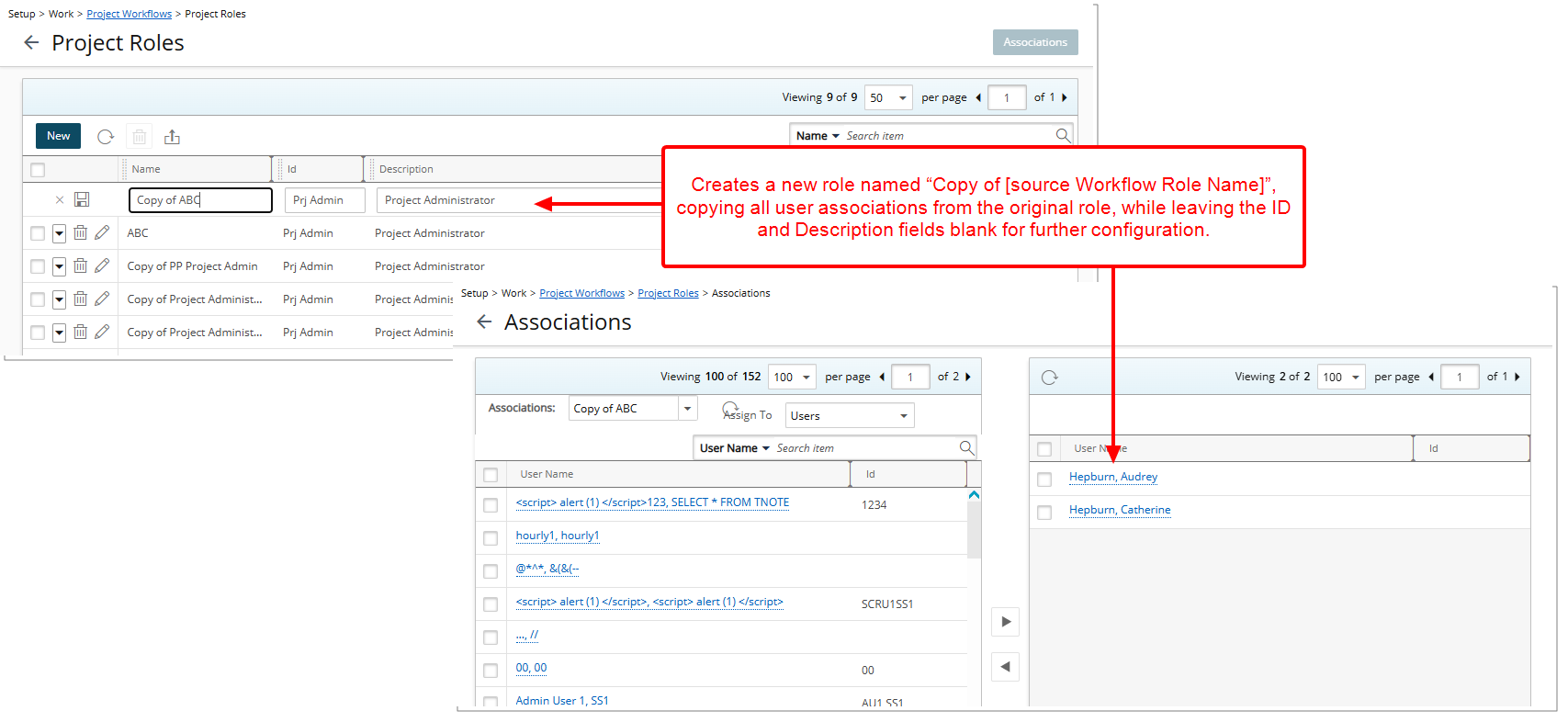Check the Hepburn, Audrey checkbox
This screenshot has width=1568, height=722.
1044,479
